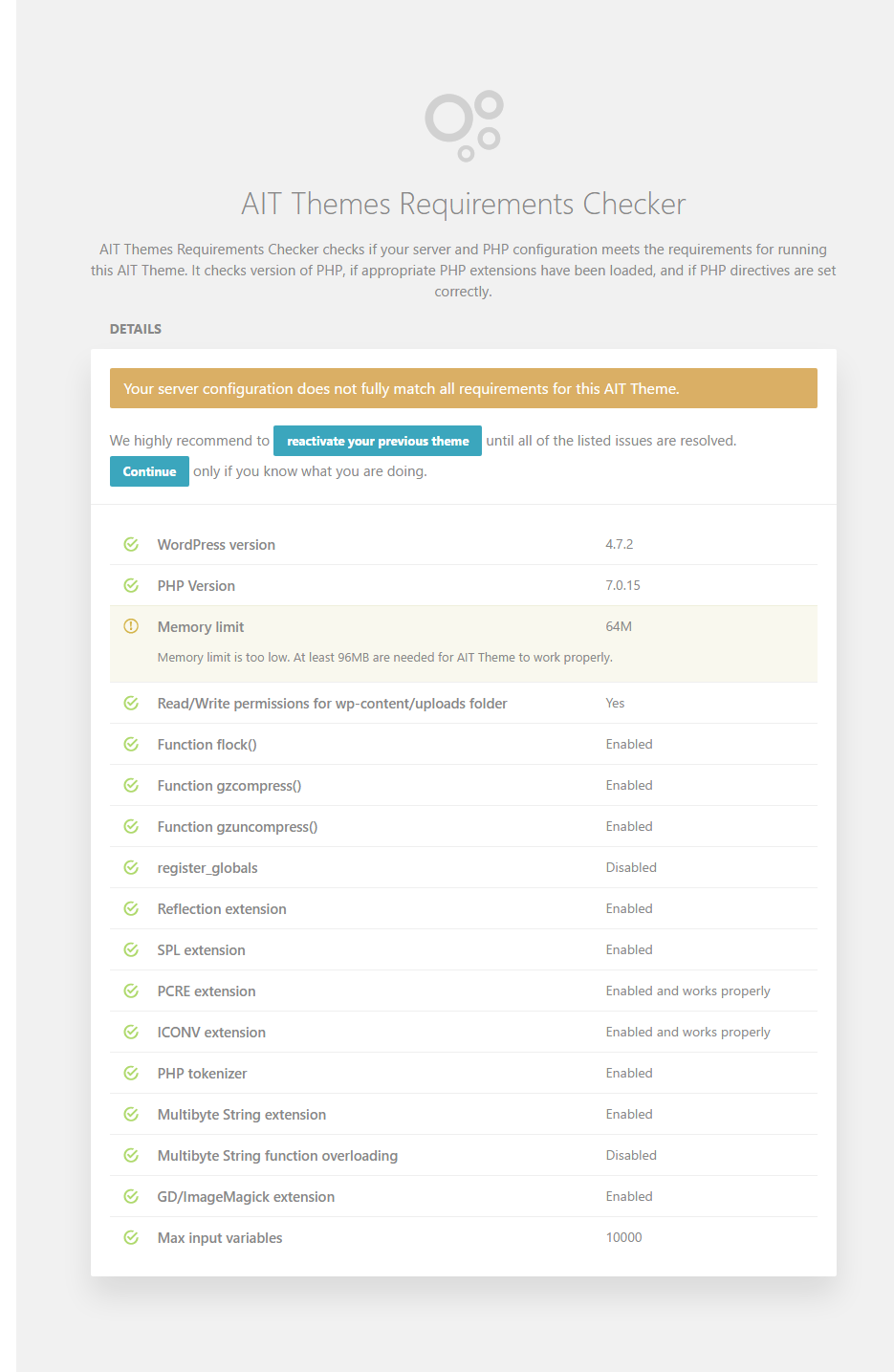The width and height of the screenshot is (894, 1372).
Task: Click the check icon next to register_globals
Action: 131,867
